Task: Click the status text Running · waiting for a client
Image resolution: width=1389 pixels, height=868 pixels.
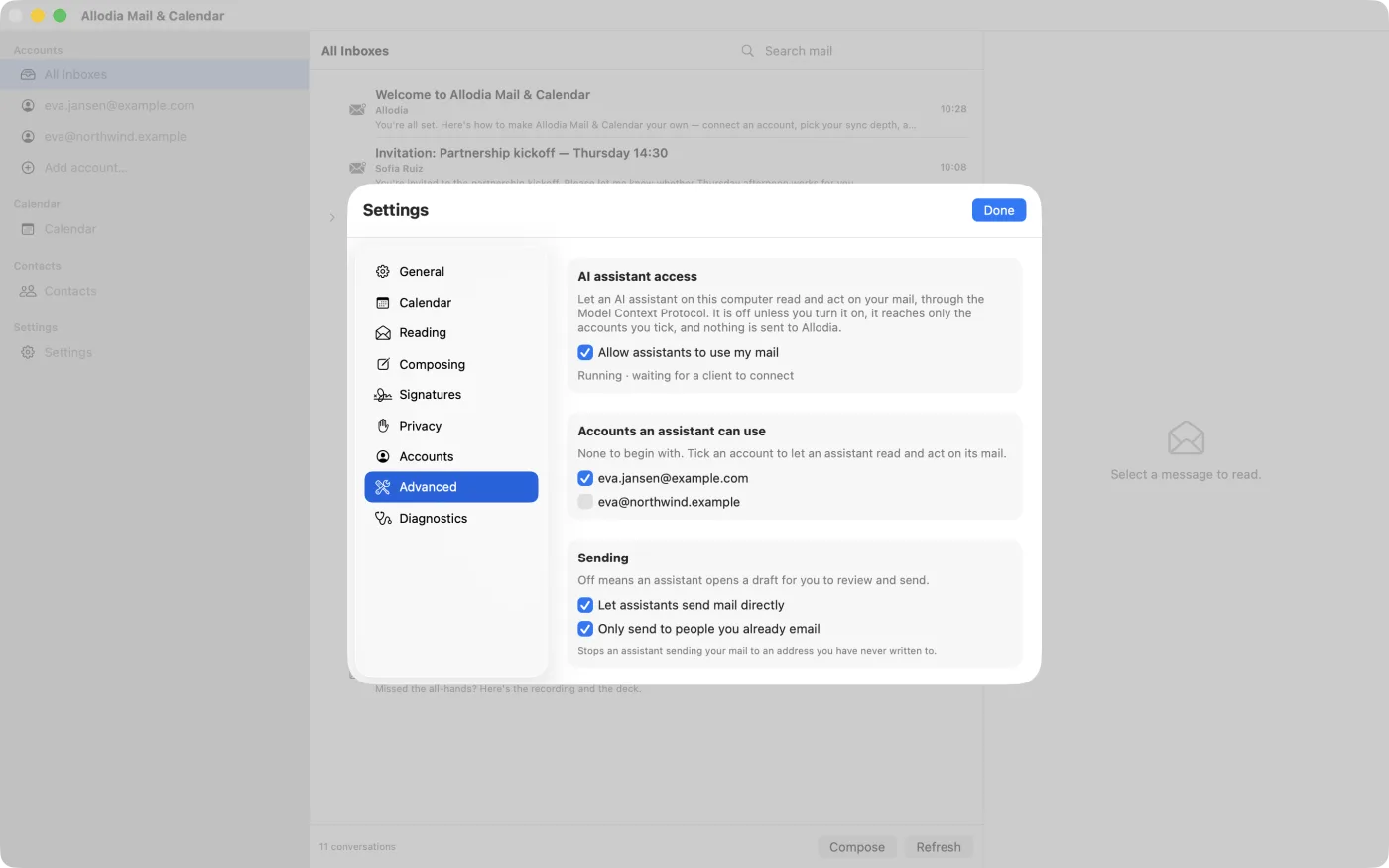Action: click(x=686, y=376)
